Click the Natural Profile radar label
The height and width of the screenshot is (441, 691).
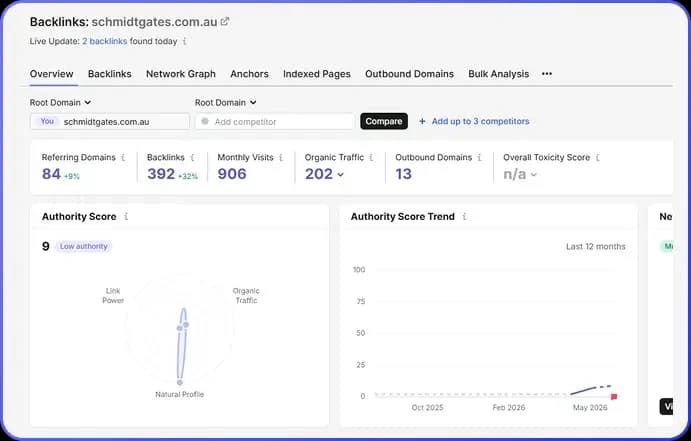pos(180,395)
